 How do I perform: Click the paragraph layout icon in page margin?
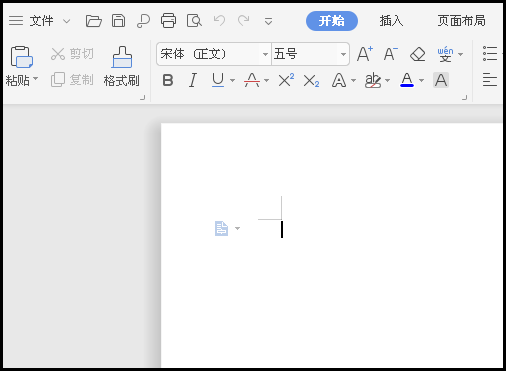pos(221,228)
